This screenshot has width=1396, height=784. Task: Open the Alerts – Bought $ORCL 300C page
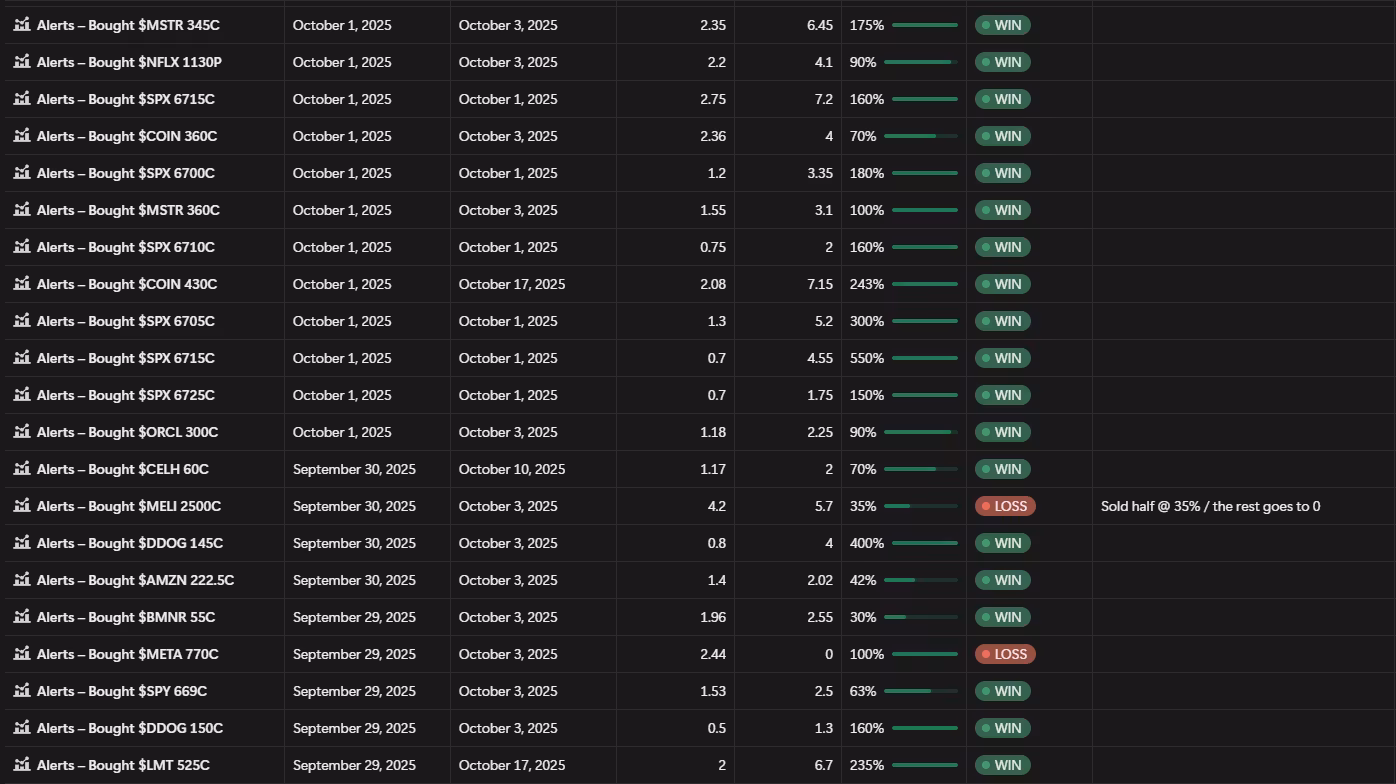(127, 432)
